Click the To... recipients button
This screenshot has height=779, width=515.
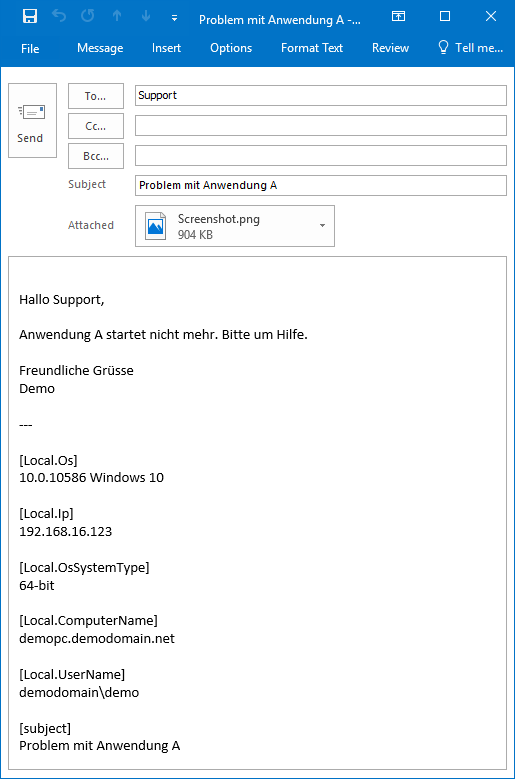96,96
